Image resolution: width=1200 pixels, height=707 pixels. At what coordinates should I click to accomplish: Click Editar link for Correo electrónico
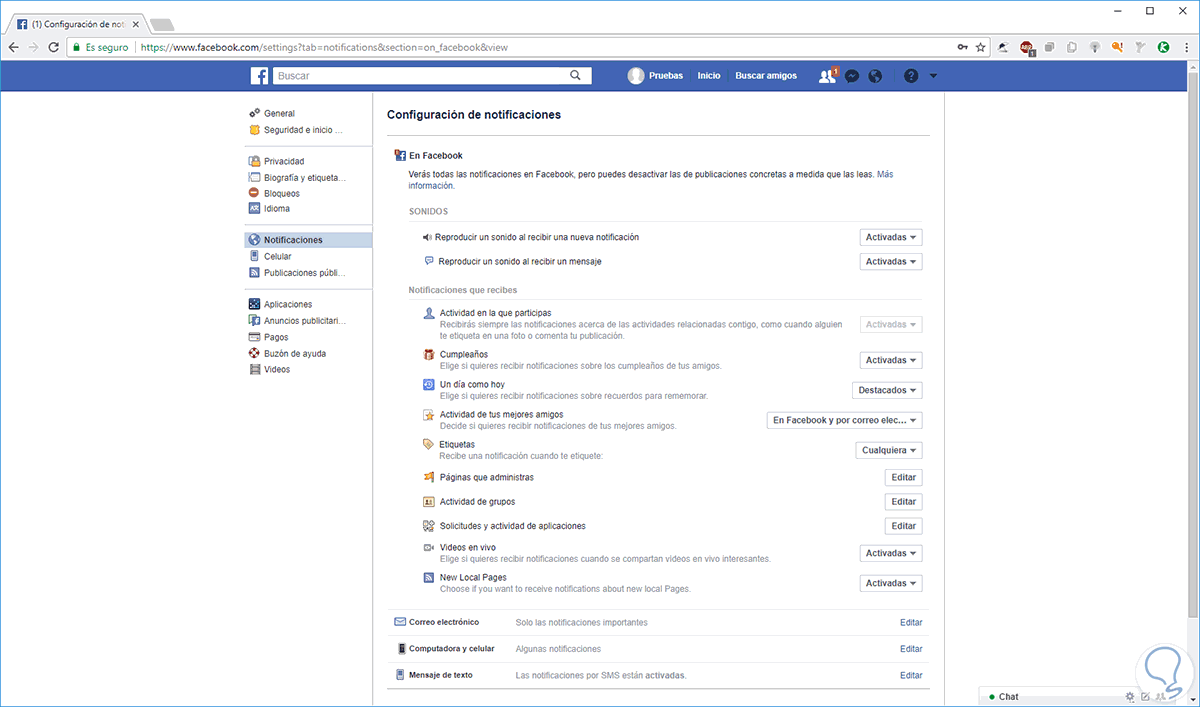[911, 622]
